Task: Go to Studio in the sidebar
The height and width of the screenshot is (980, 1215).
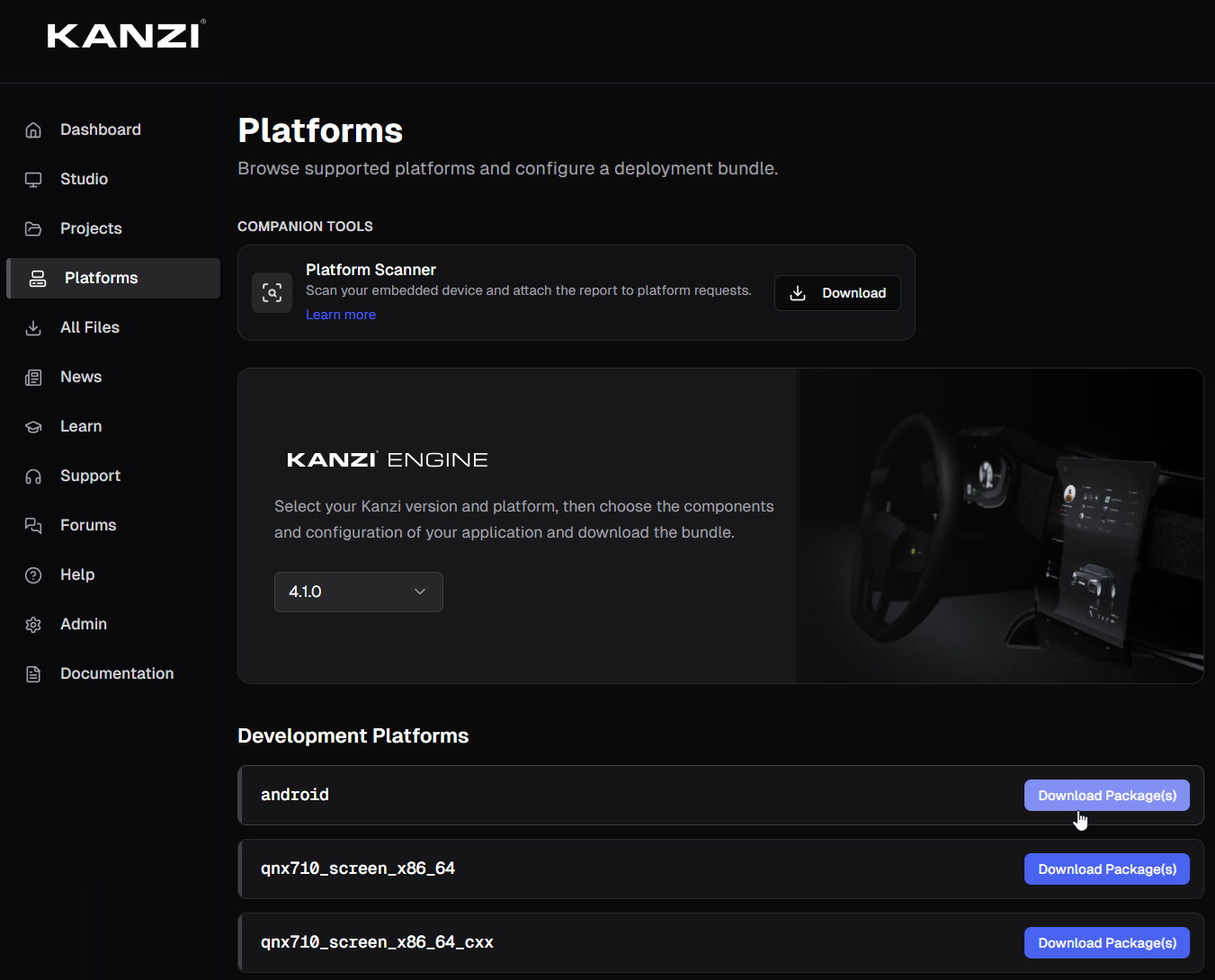Action: click(113, 179)
